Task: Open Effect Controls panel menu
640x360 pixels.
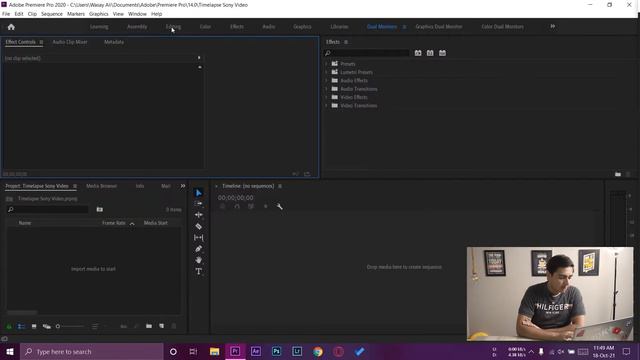Action: click(x=41, y=42)
